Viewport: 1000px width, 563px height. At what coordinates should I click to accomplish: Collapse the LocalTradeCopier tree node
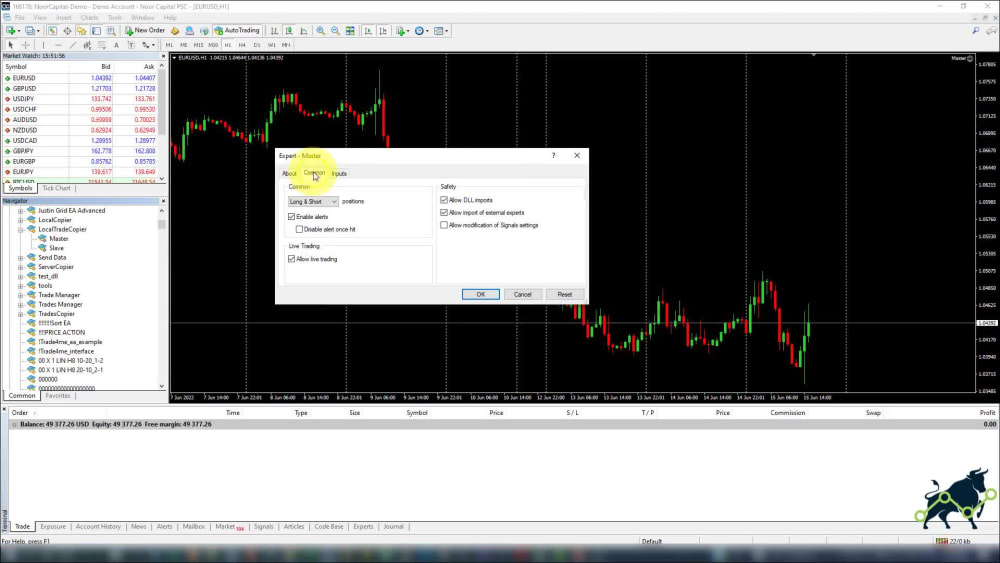tap(20, 230)
